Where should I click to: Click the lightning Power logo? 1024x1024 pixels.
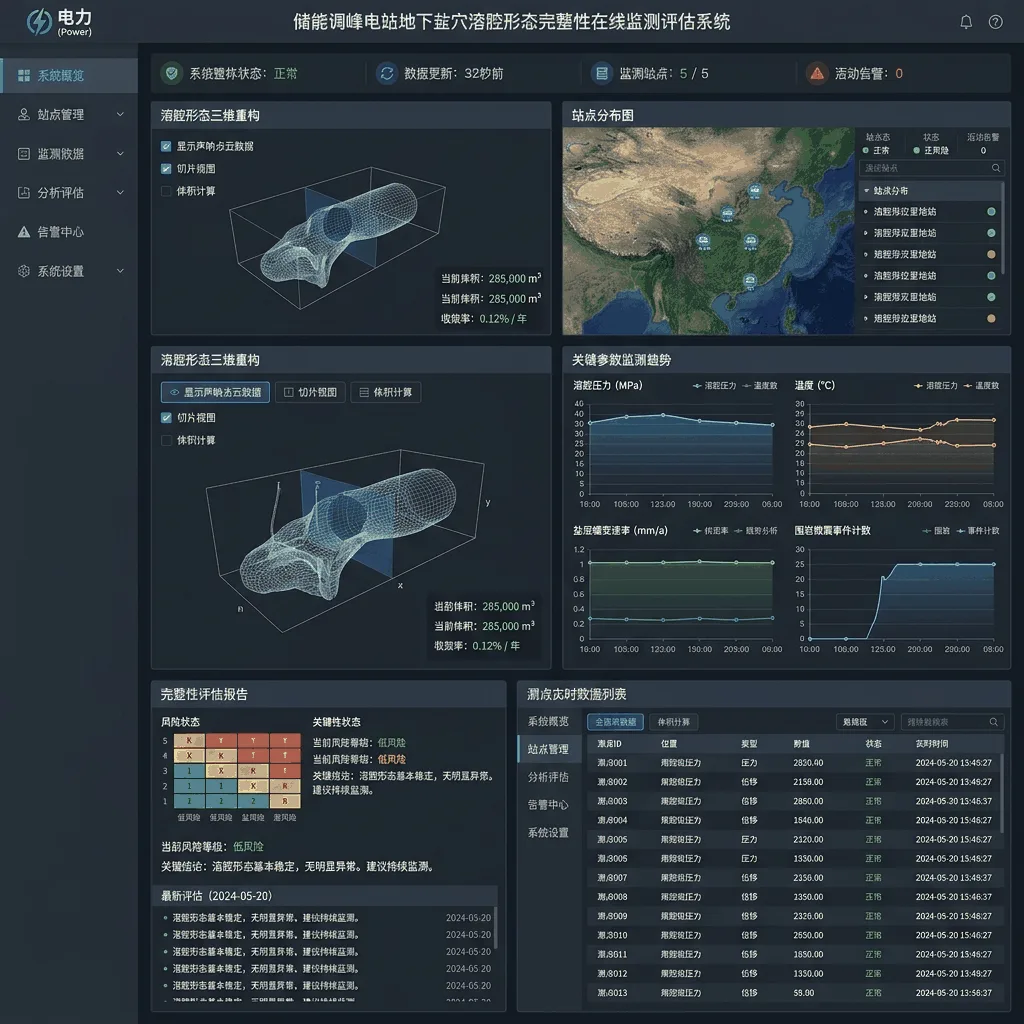[x=39, y=22]
